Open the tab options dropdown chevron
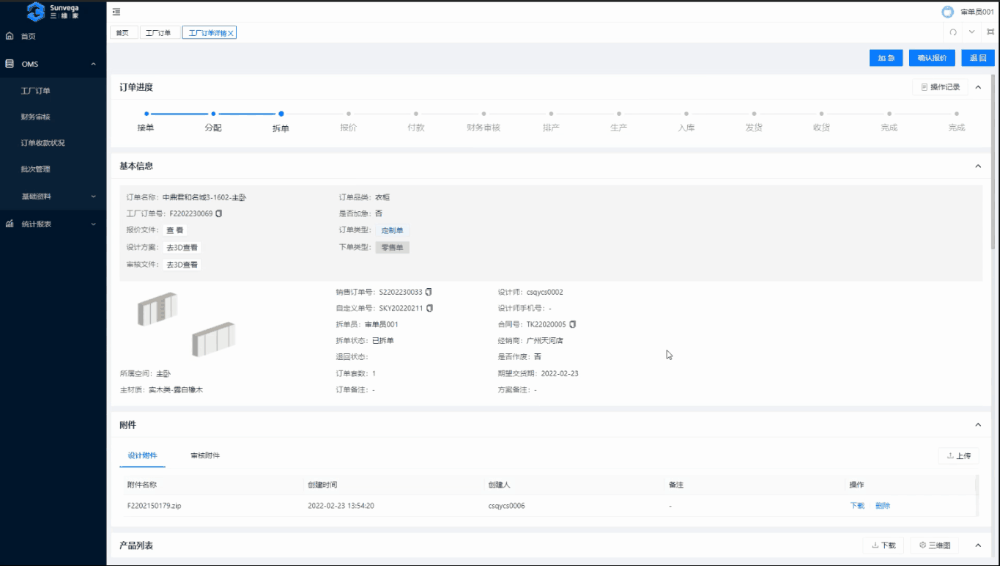The image size is (1000, 566). (x=971, y=32)
